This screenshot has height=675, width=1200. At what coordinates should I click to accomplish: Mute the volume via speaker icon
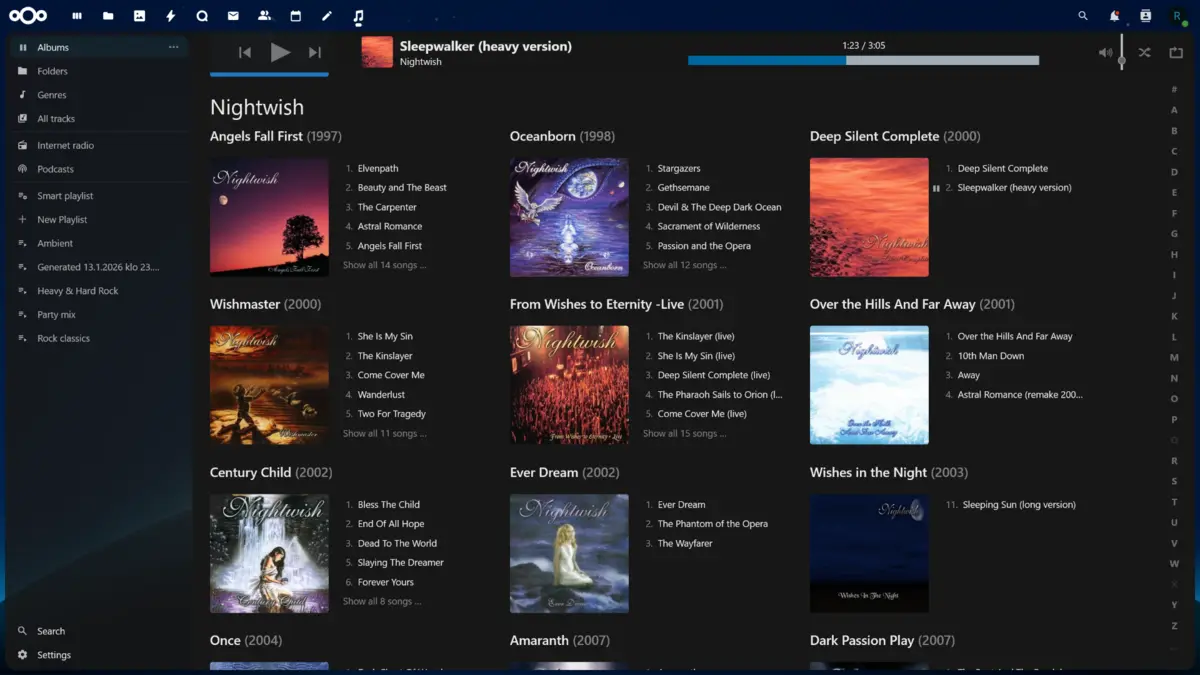pyautogui.click(x=1105, y=53)
